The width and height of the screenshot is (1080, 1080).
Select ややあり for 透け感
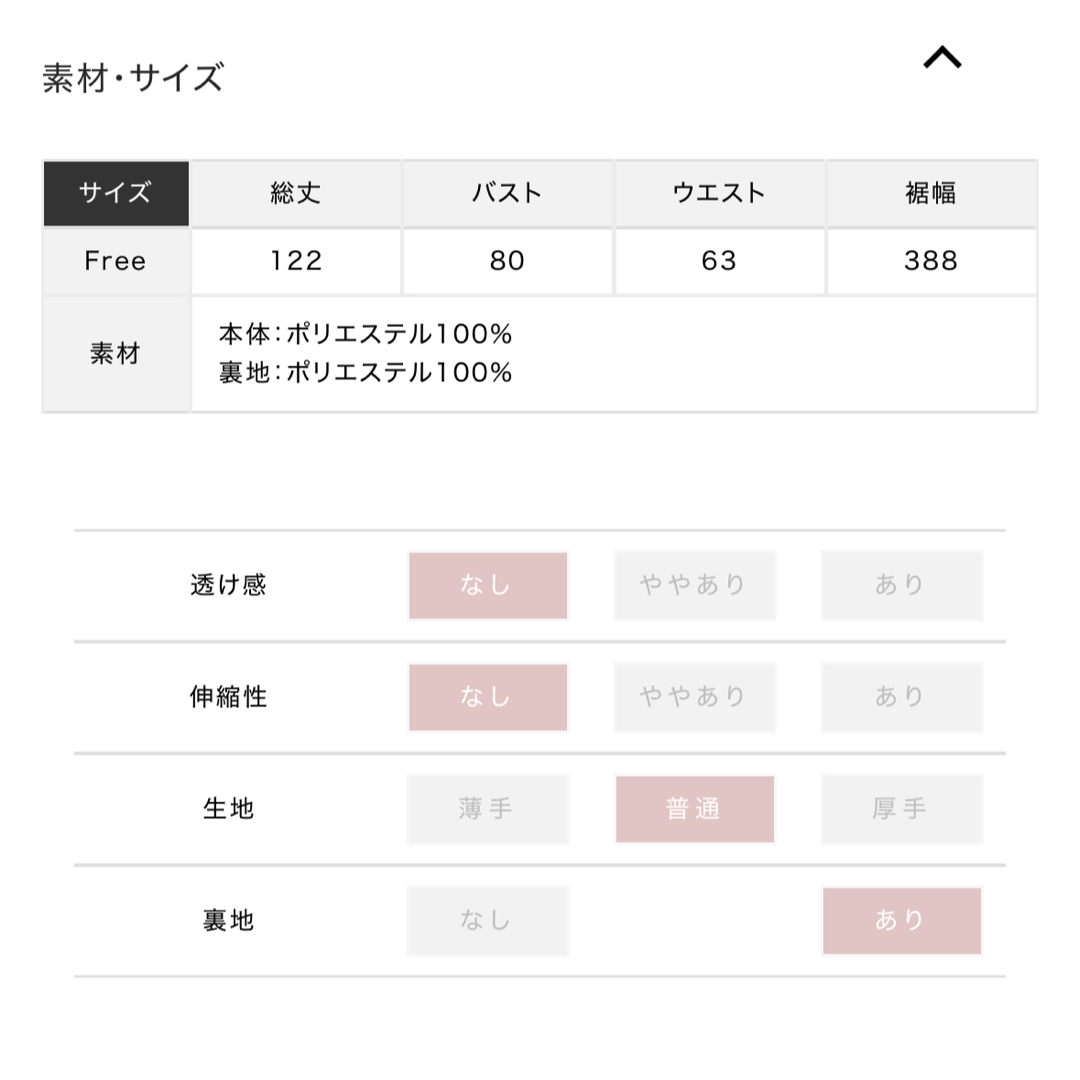coord(694,585)
